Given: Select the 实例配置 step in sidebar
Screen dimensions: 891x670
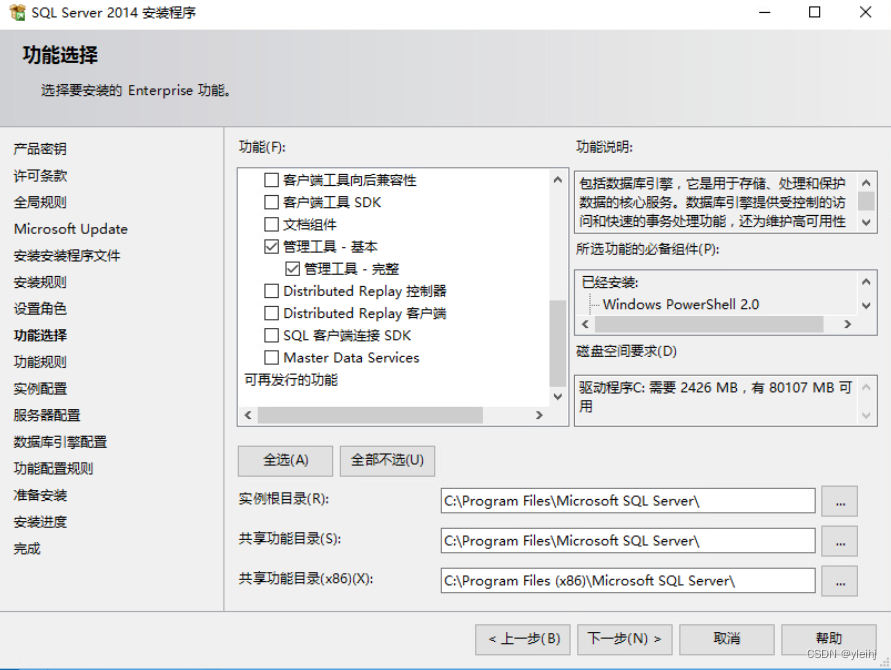Looking at the screenshot, I should coord(41,388).
